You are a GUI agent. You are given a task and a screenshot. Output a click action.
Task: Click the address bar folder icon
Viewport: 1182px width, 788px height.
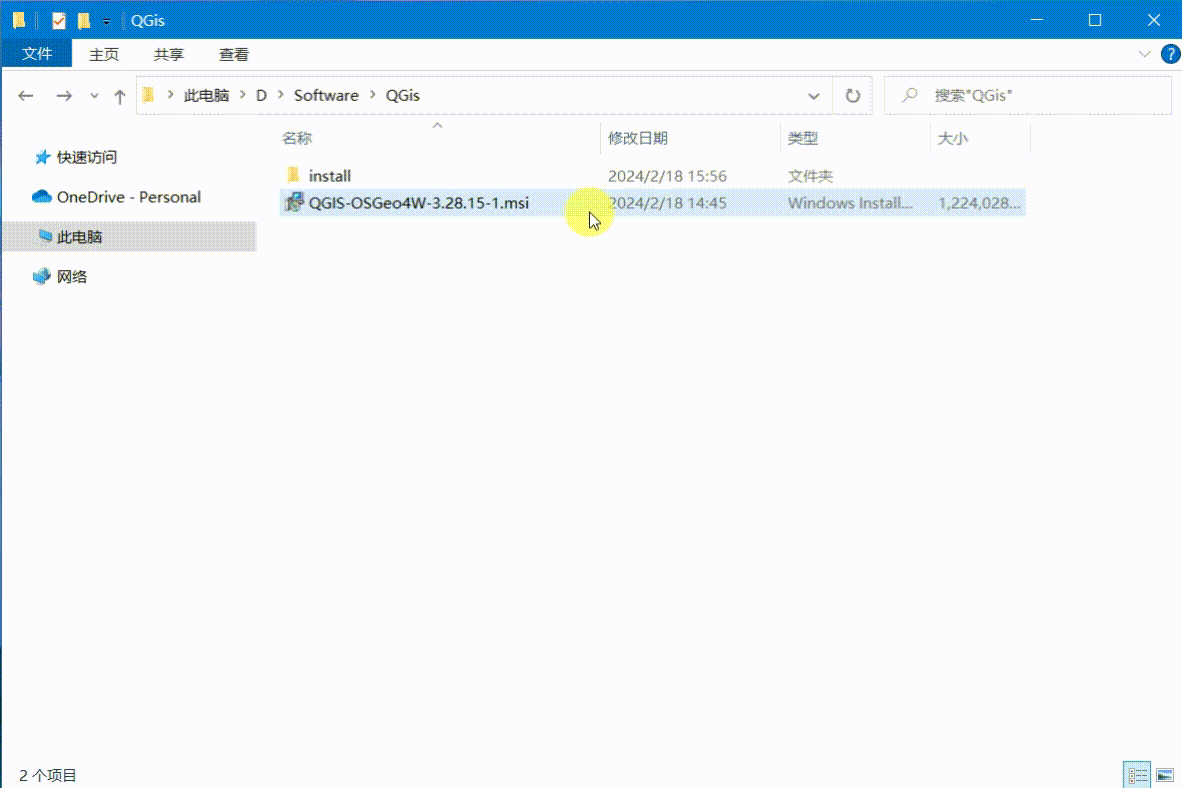point(149,95)
